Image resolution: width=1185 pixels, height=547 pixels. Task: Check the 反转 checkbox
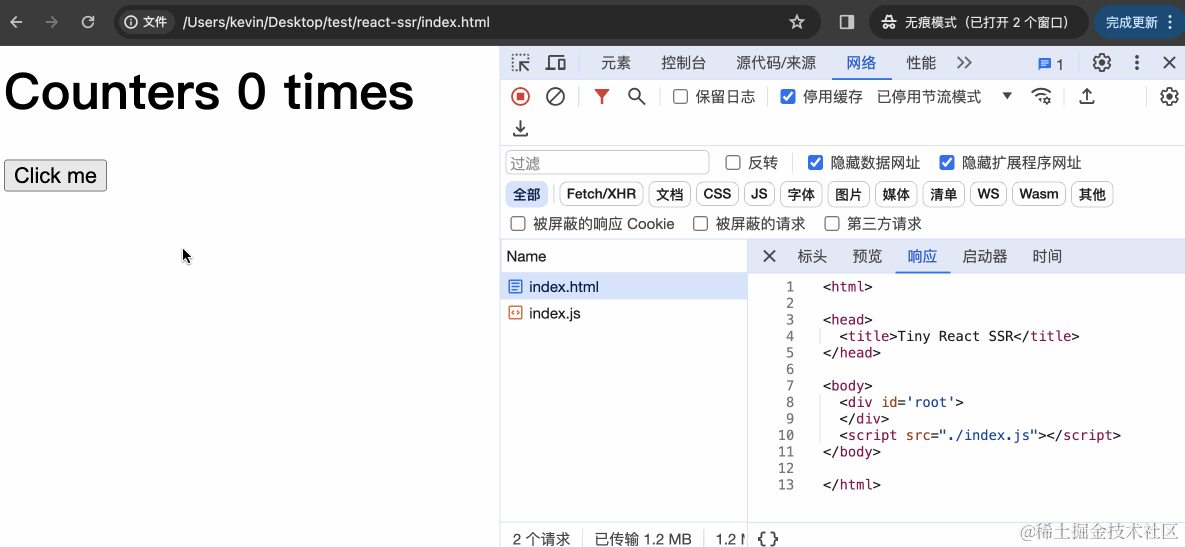pos(733,163)
